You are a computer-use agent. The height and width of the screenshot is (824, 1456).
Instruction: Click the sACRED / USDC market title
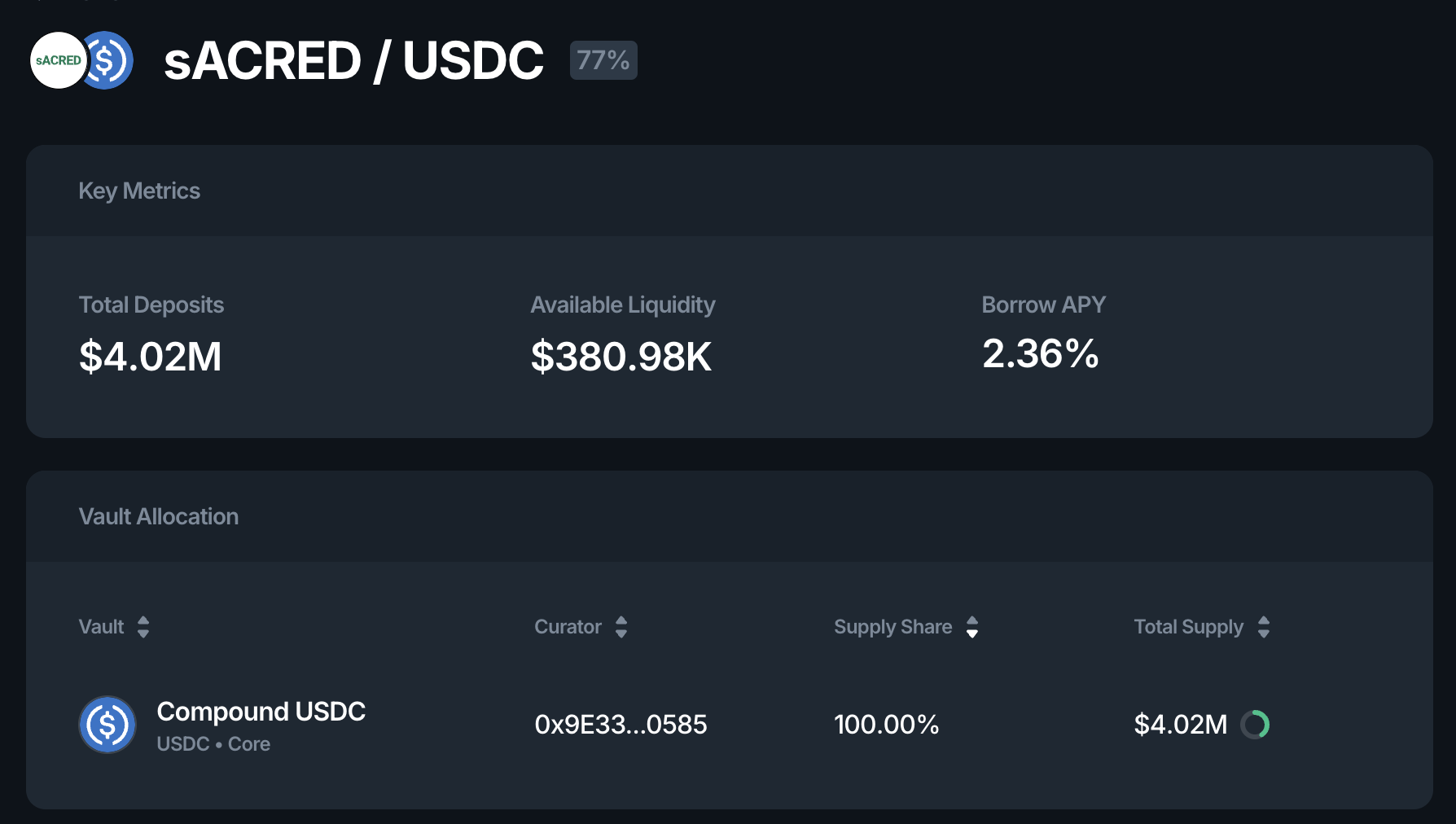pyautogui.click(x=353, y=60)
